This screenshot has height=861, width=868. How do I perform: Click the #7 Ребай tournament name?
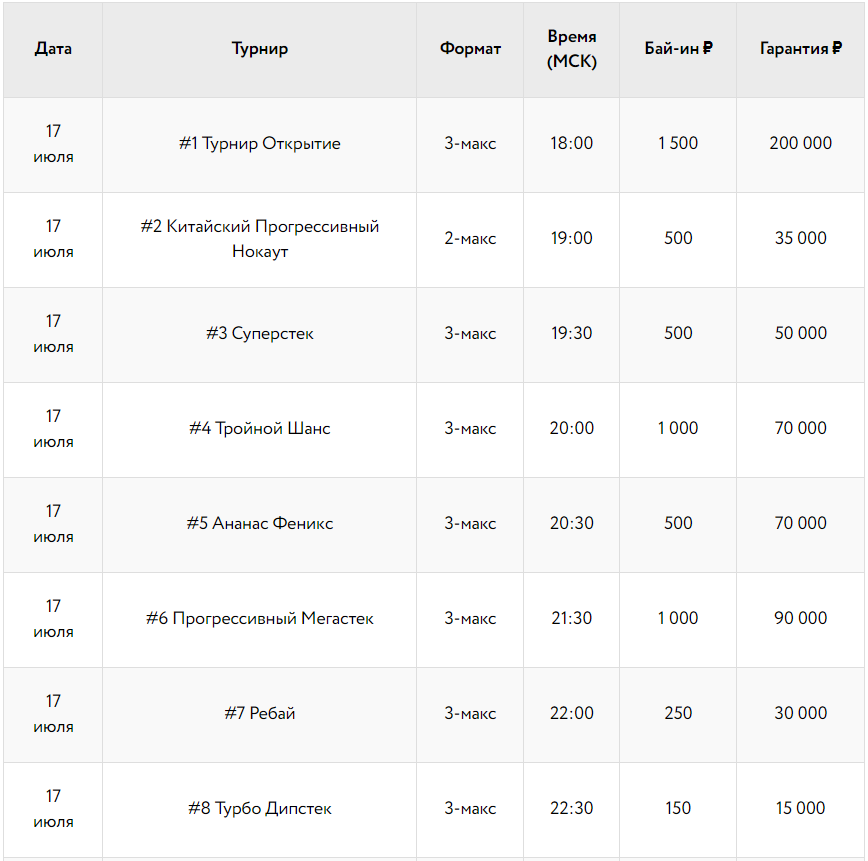click(x=260, y=714)
